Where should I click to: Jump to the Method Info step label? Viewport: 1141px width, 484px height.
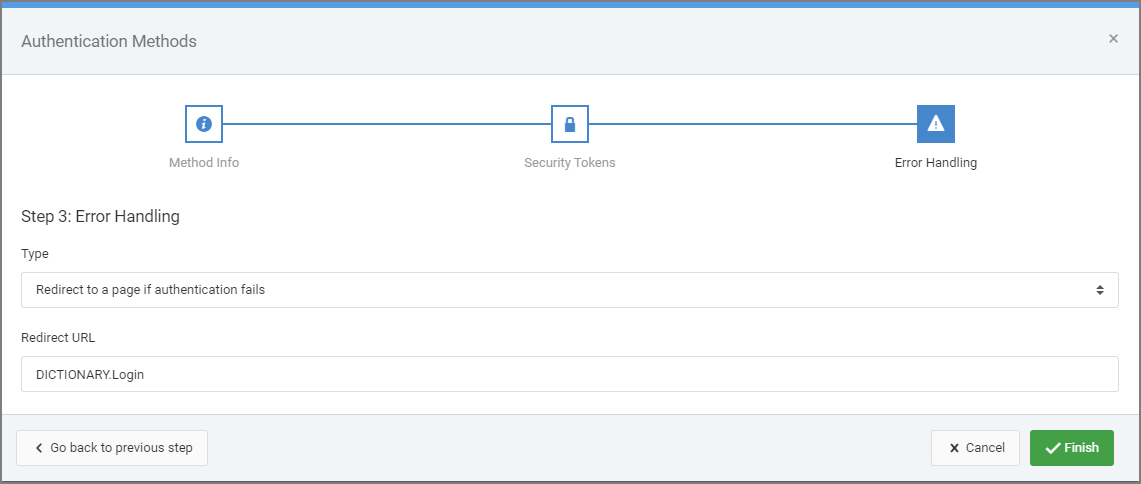pos(204,162)
